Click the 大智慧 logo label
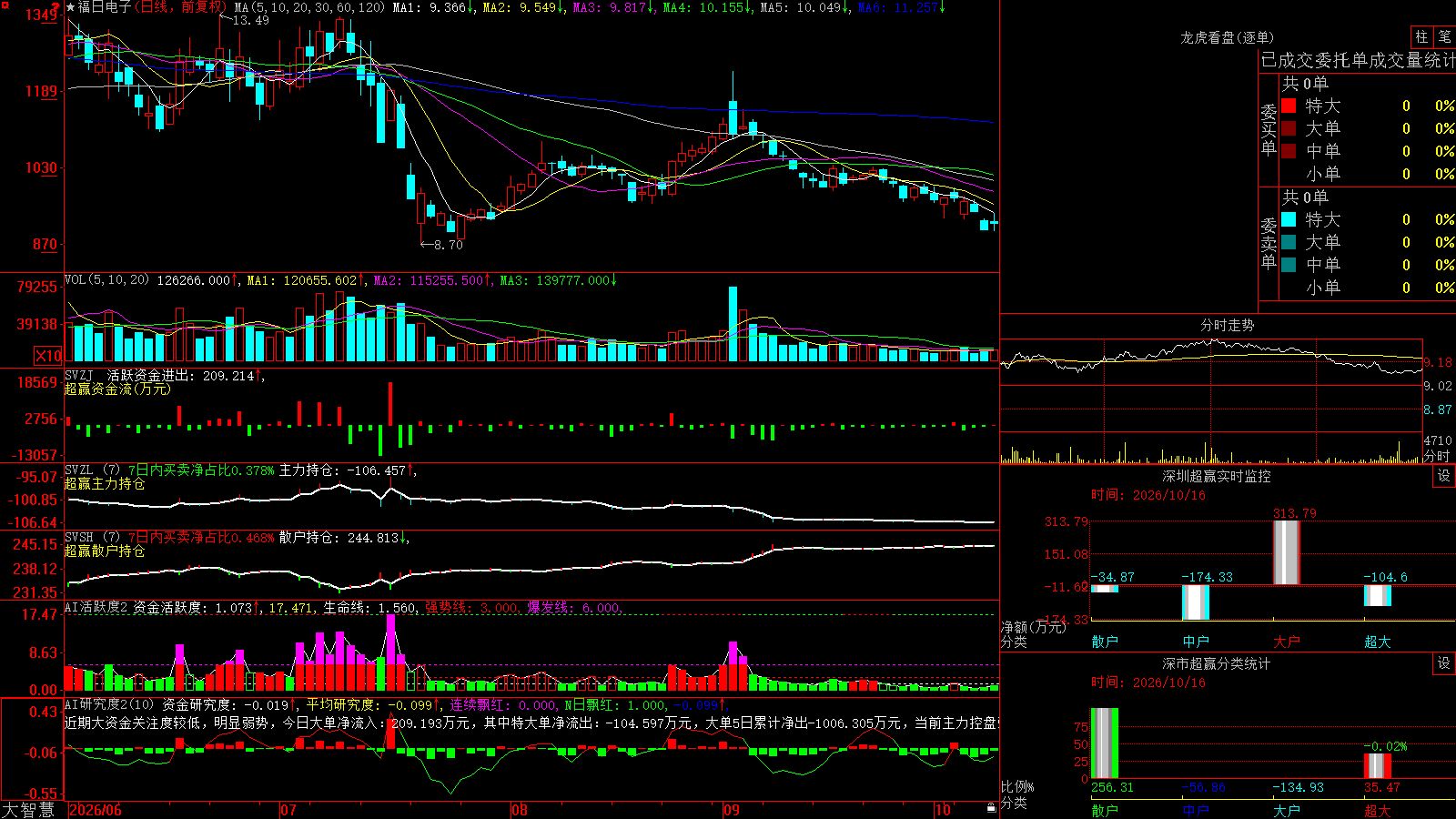Image resolution: width=1456 pixels, height=819 pixels. click(x=28, y=809)
